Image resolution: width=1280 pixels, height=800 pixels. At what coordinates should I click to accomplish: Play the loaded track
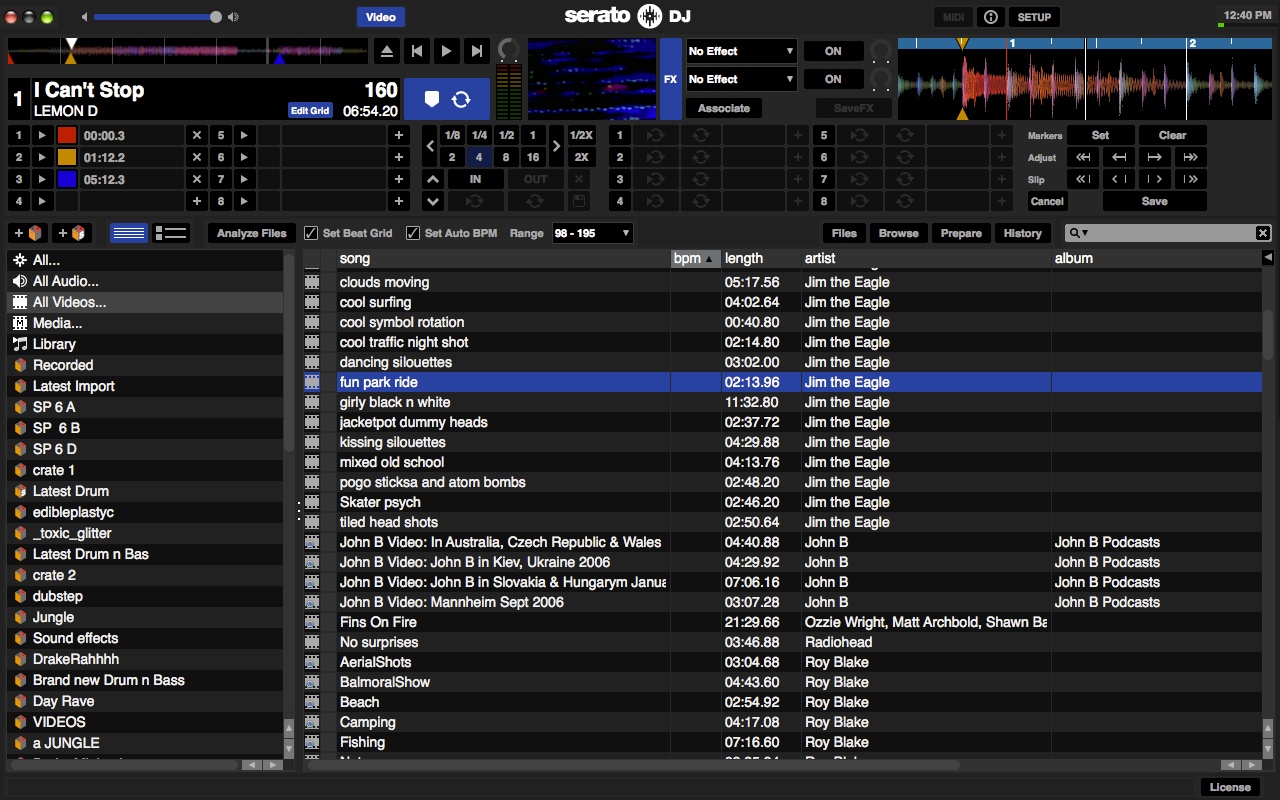(x=447, y=51)
